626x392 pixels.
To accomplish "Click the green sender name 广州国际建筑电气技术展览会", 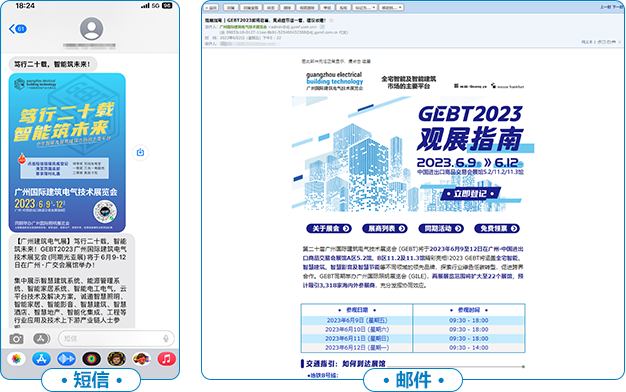I will (x=243, y=27).
